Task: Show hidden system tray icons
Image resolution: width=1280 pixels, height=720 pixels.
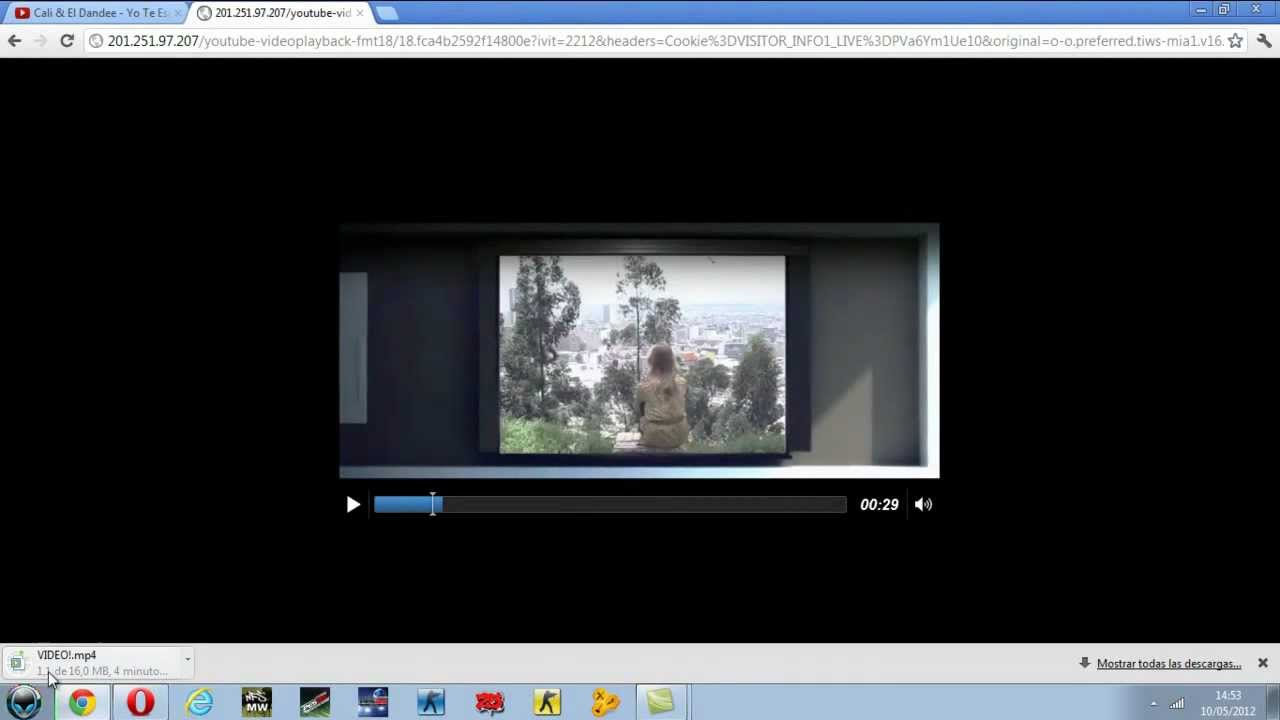Action: coord(1153,703)
